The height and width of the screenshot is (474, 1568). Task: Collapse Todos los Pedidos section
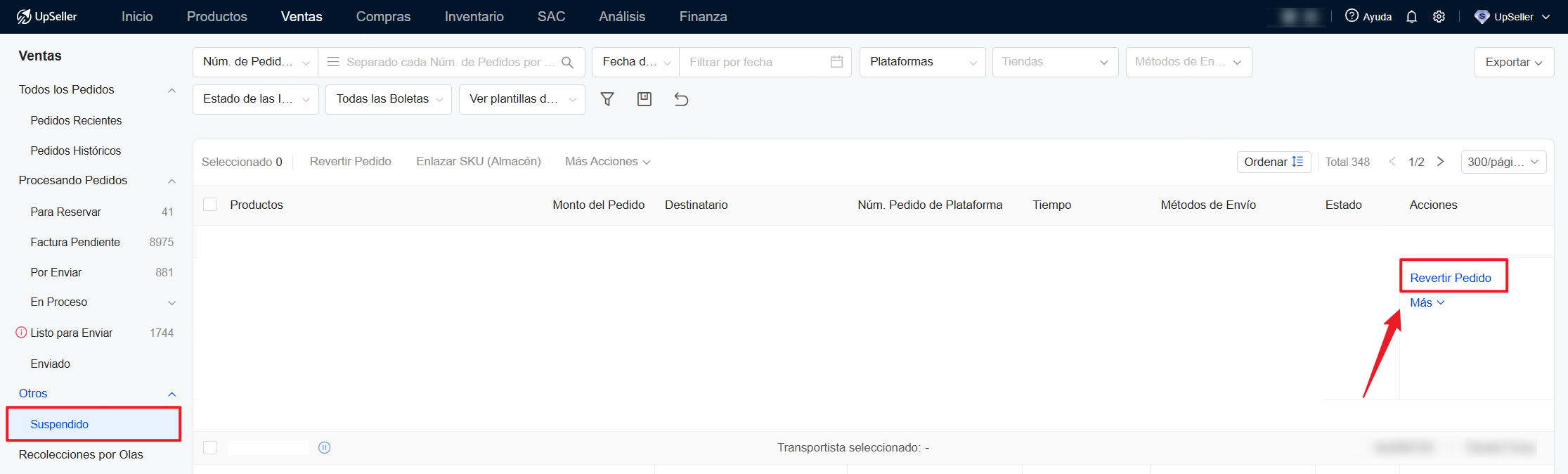[171, 90]
